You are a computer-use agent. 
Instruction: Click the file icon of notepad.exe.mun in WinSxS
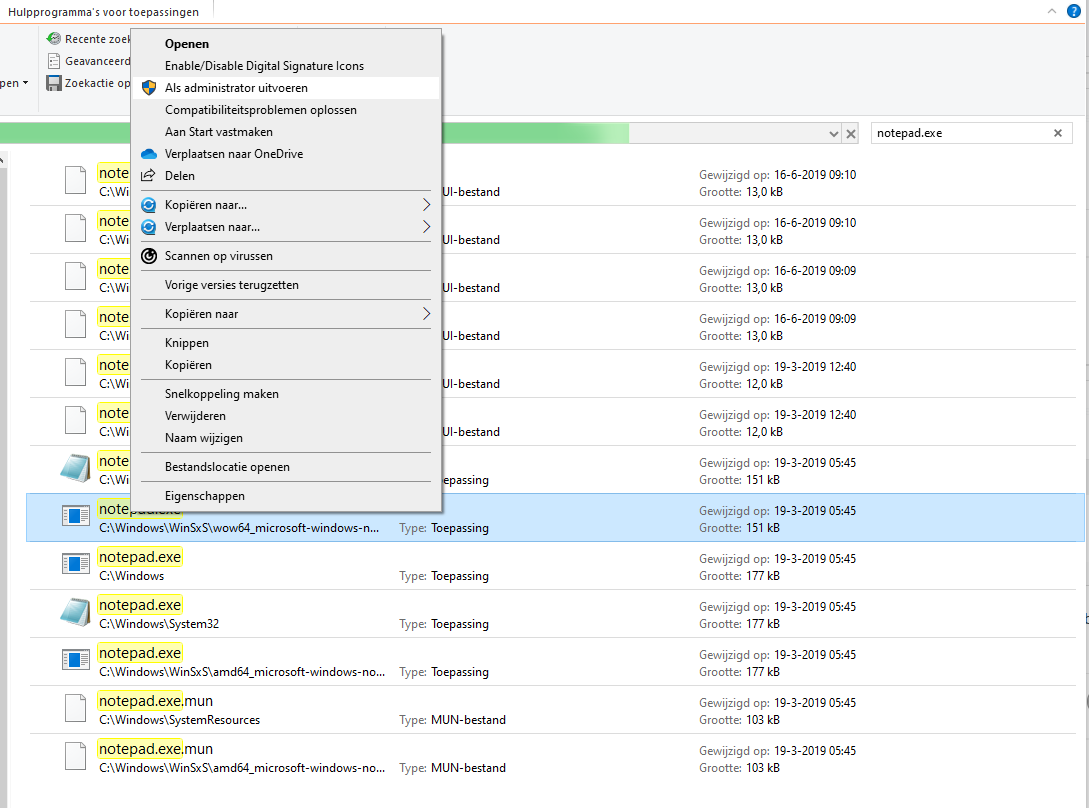point(75,756)
